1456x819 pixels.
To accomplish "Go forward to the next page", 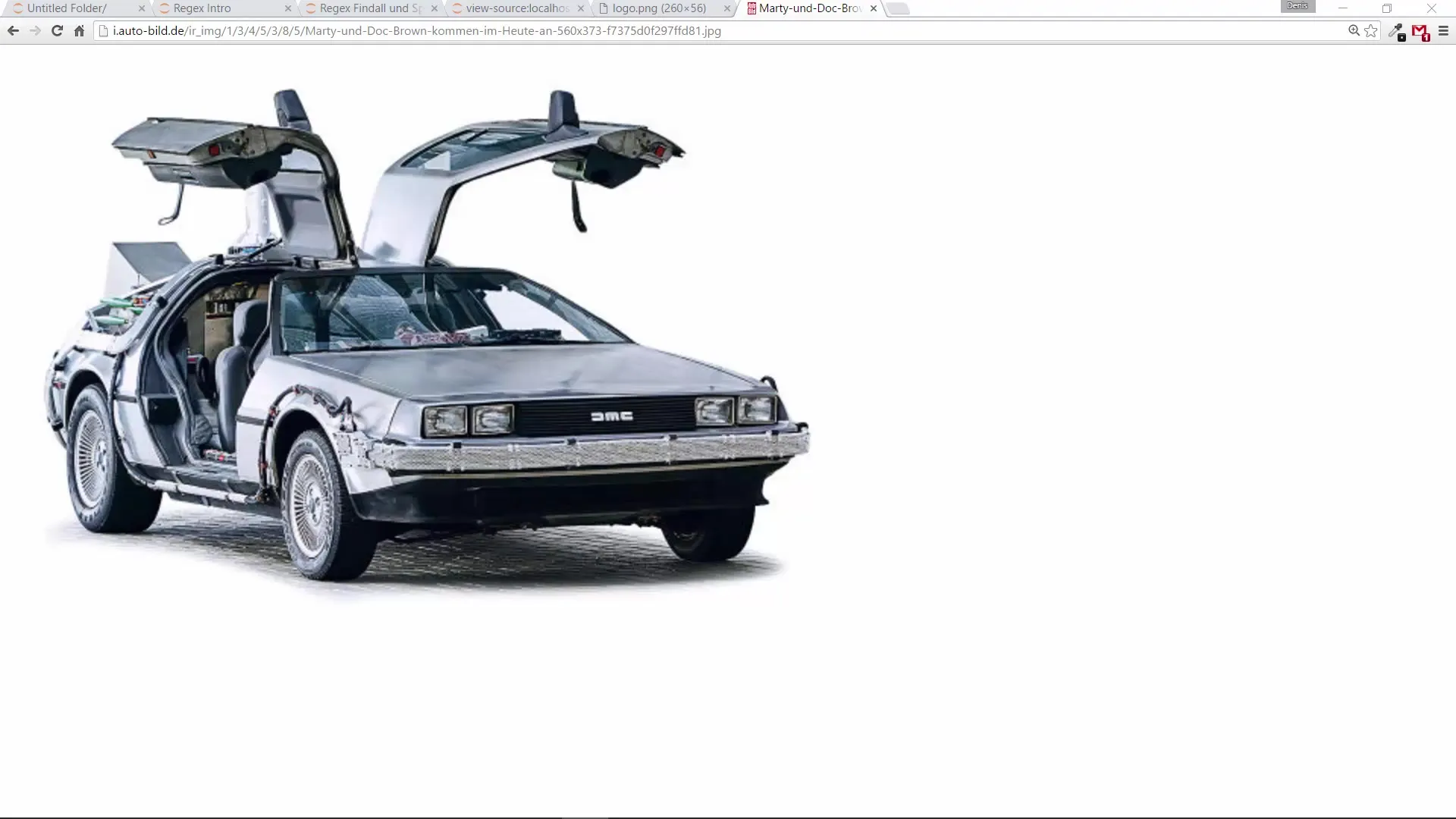I will [35, 31].
